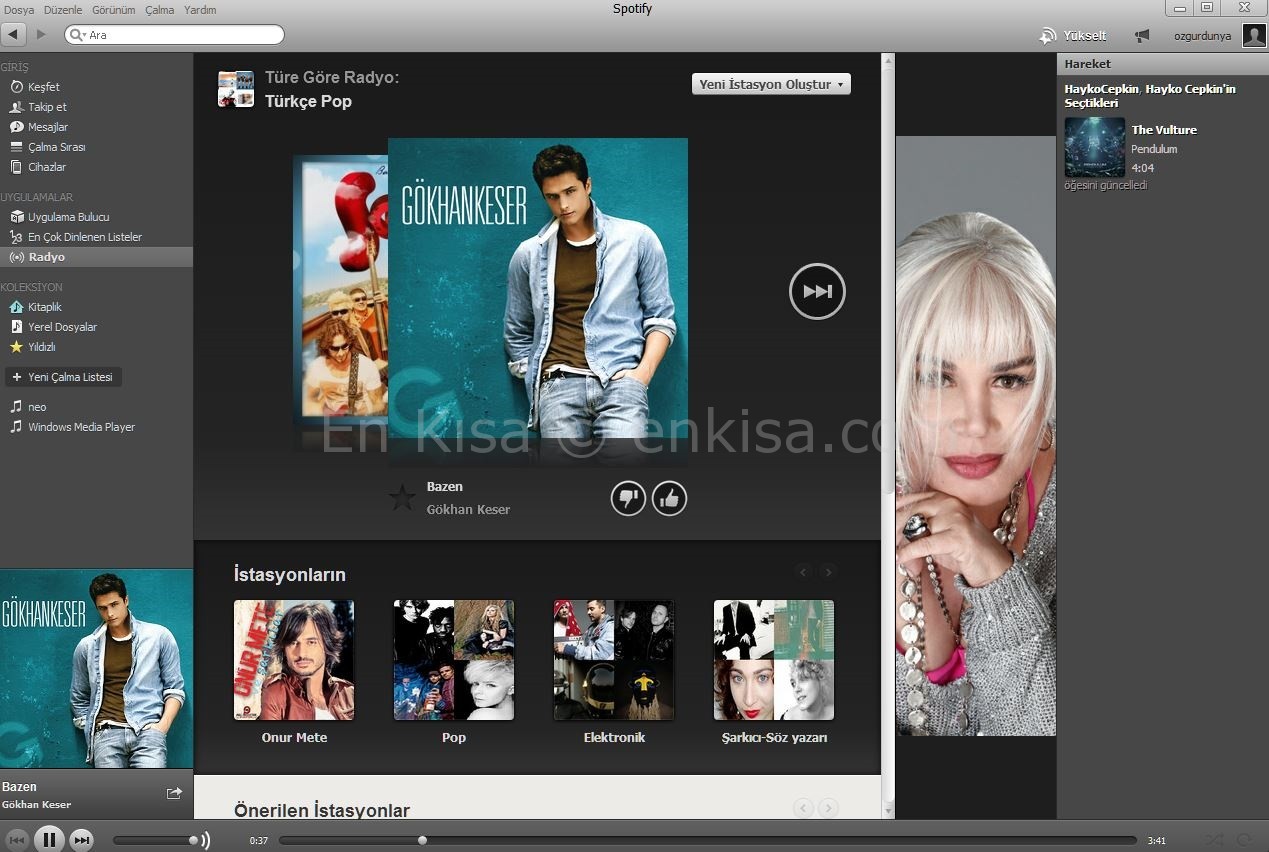Thumbs down the song Bazen
The image size is (1269, 852).
pyautogui.click(x=628, y=498)
